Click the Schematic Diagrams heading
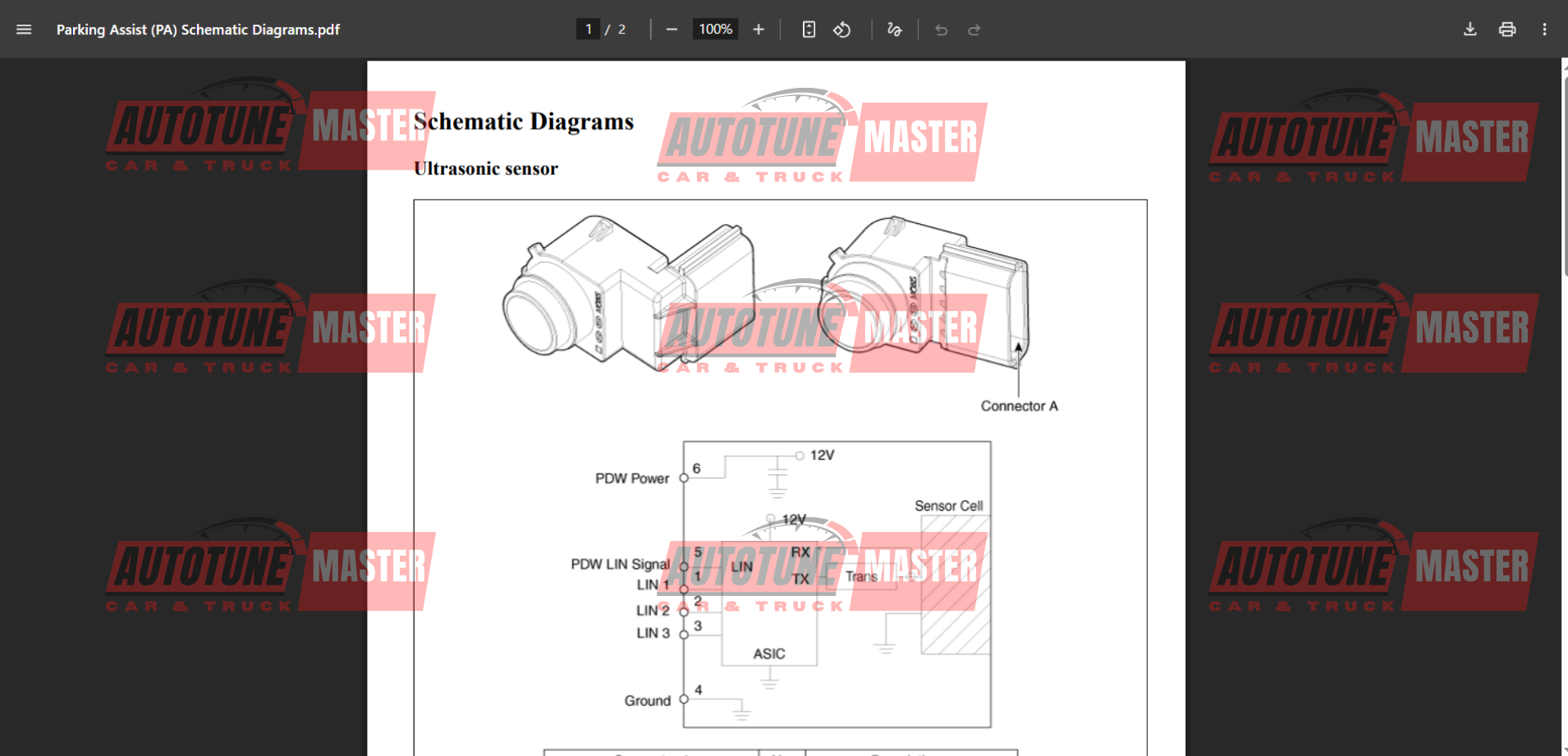 pyautogui.click(x=524, y=121)
